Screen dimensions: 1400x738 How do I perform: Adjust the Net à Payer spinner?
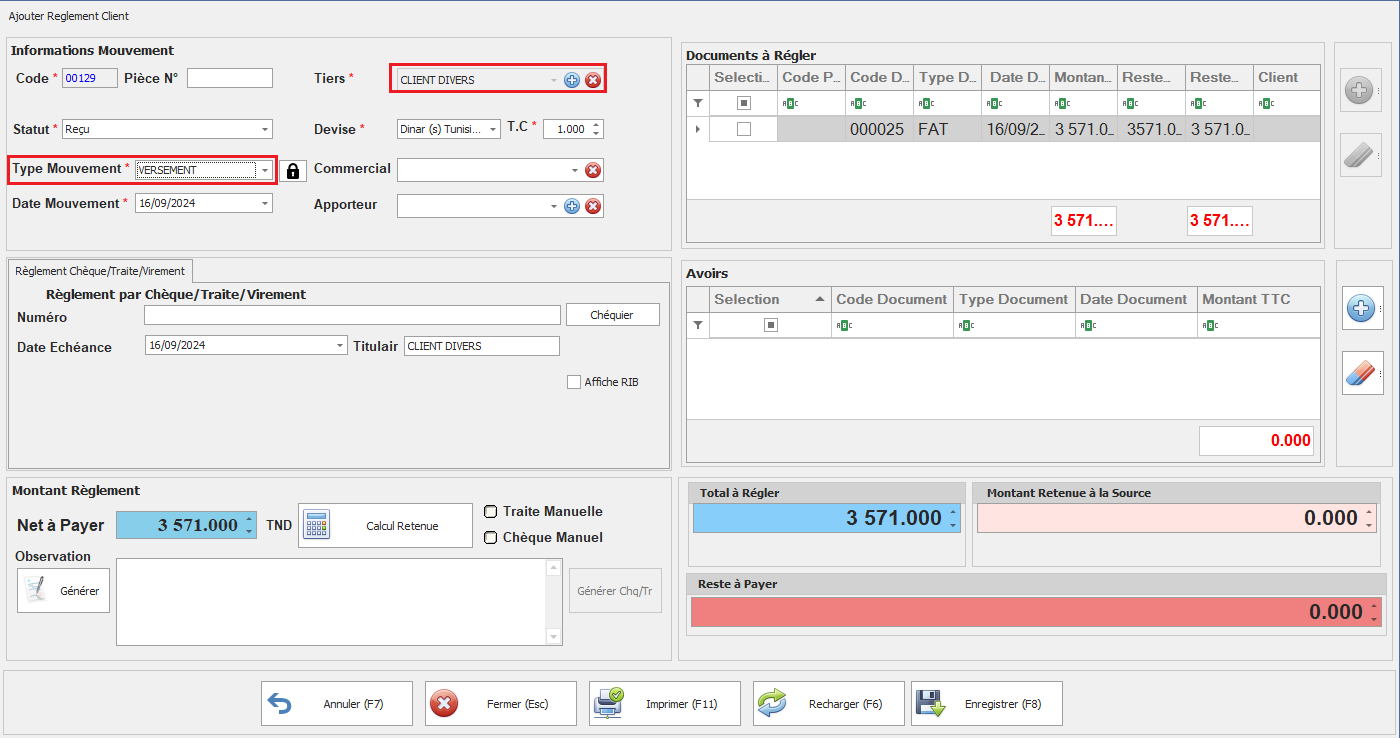point(249,526)
